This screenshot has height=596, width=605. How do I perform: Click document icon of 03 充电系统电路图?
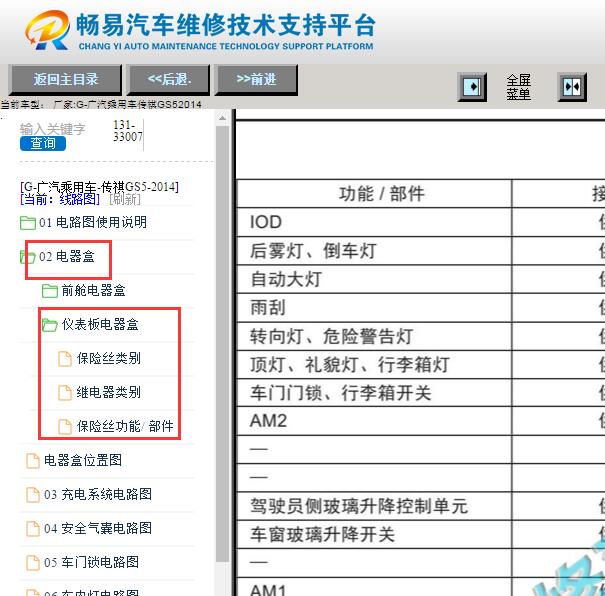[33, 495]
